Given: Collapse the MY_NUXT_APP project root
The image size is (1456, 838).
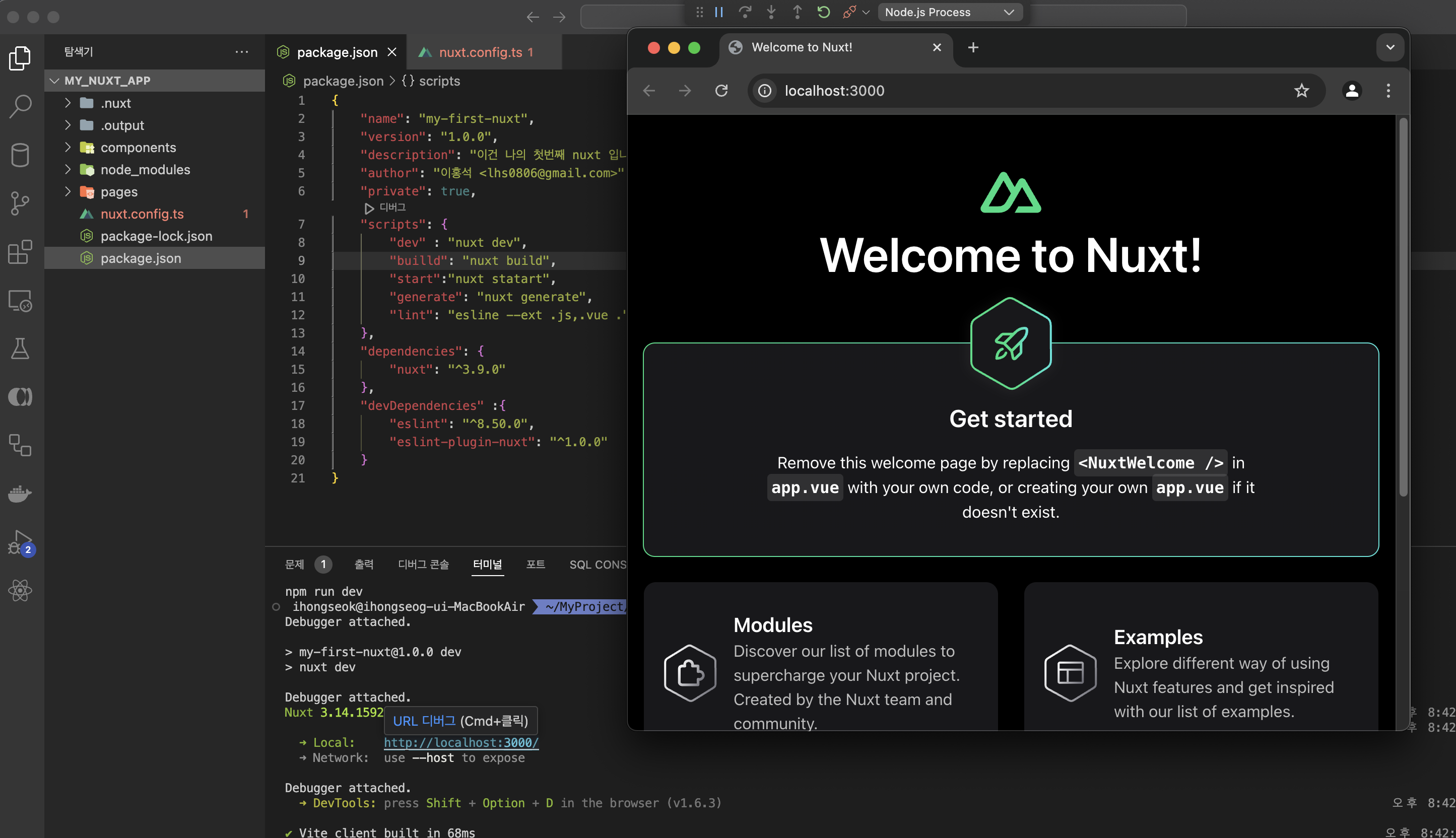Looking at the screenshot, I should 107,81.
